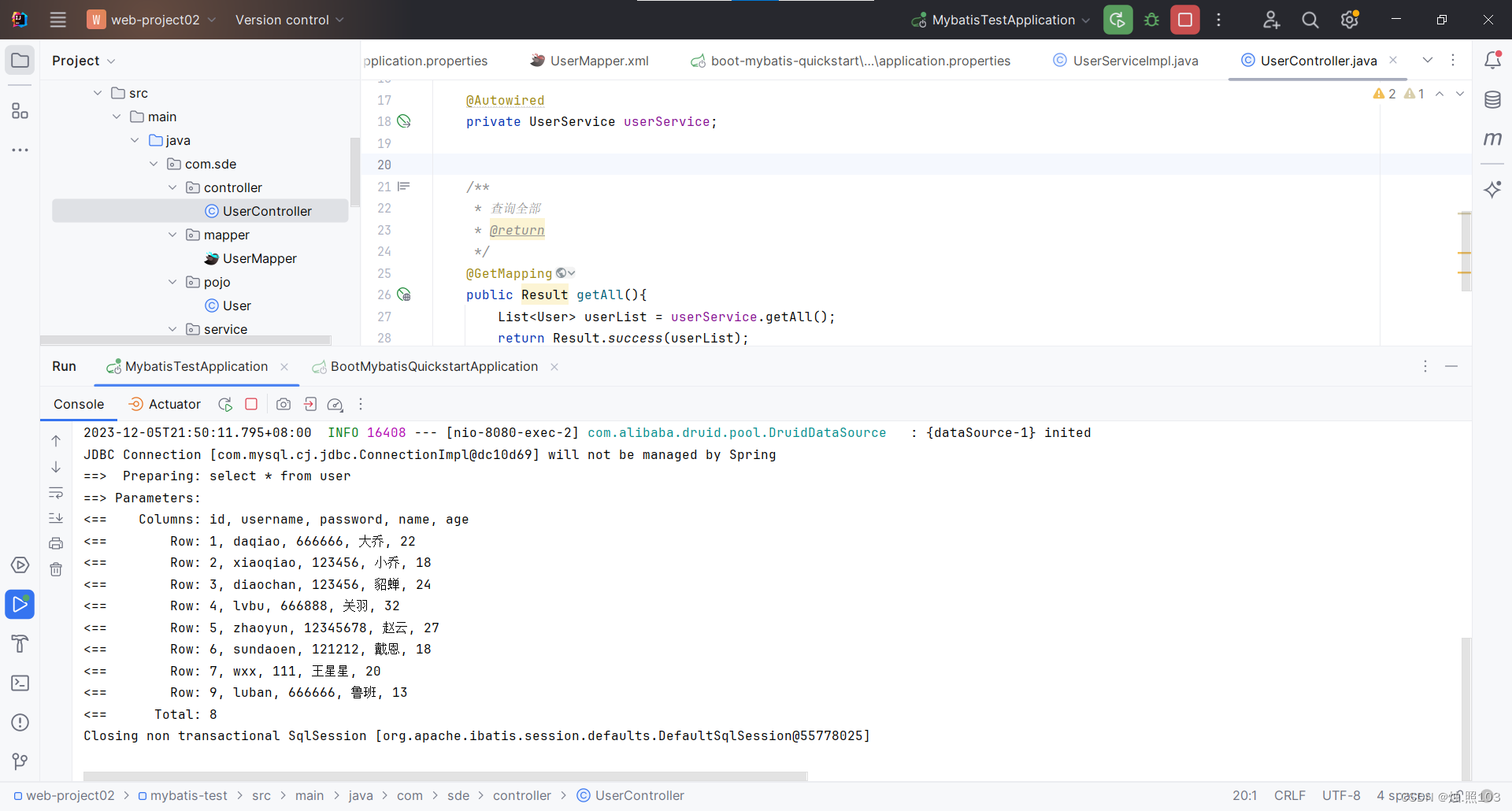
Task: Open IDE settings gear
Action: pyautogui.click(x=1349, y=20)
